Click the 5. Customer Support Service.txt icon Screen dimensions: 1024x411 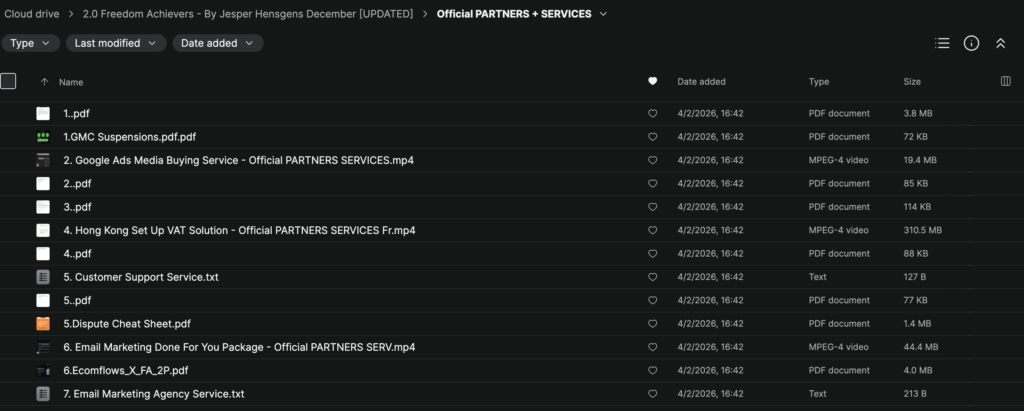[43, 277]
